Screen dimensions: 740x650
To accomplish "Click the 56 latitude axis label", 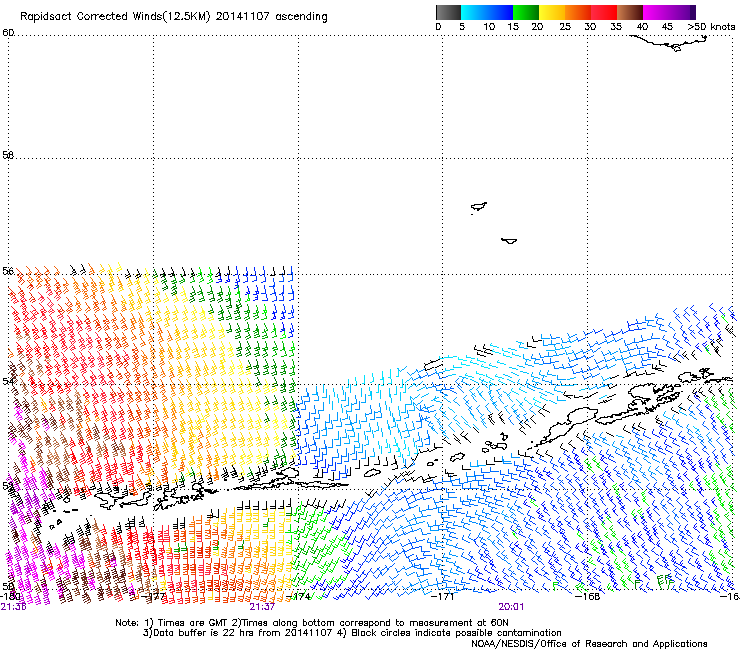I will 8,271.
